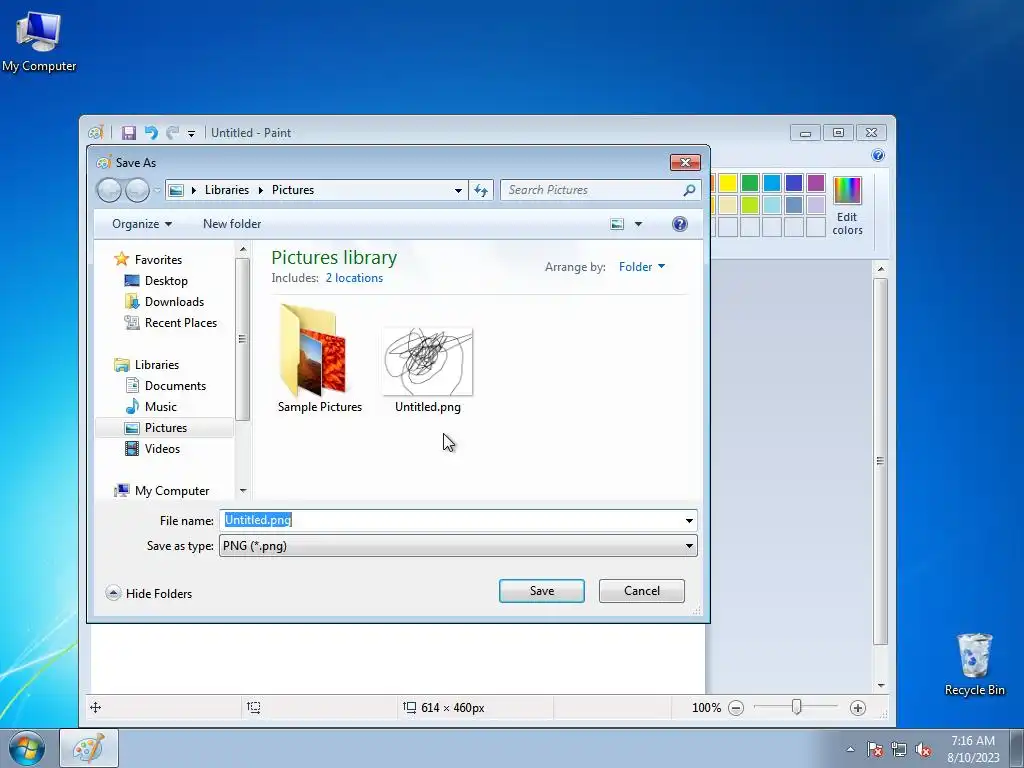Click the Paint application menu icon
Screen dimensions: 1024x768
point(96,133)
